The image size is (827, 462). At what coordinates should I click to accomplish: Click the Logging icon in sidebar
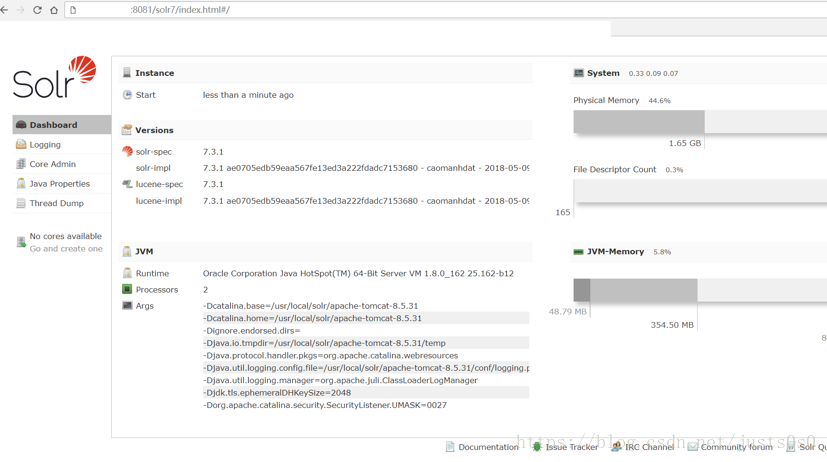[21, 145]
